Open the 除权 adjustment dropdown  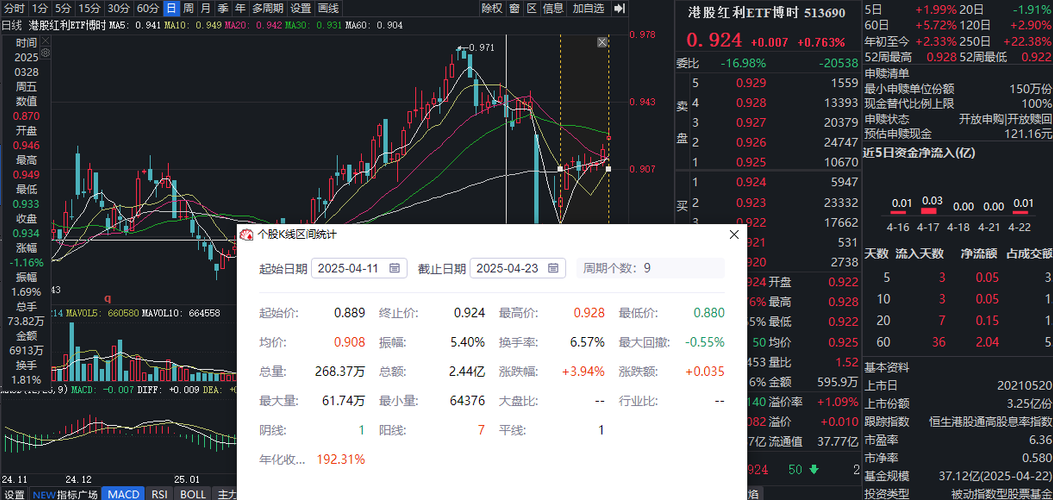[492, 8]
